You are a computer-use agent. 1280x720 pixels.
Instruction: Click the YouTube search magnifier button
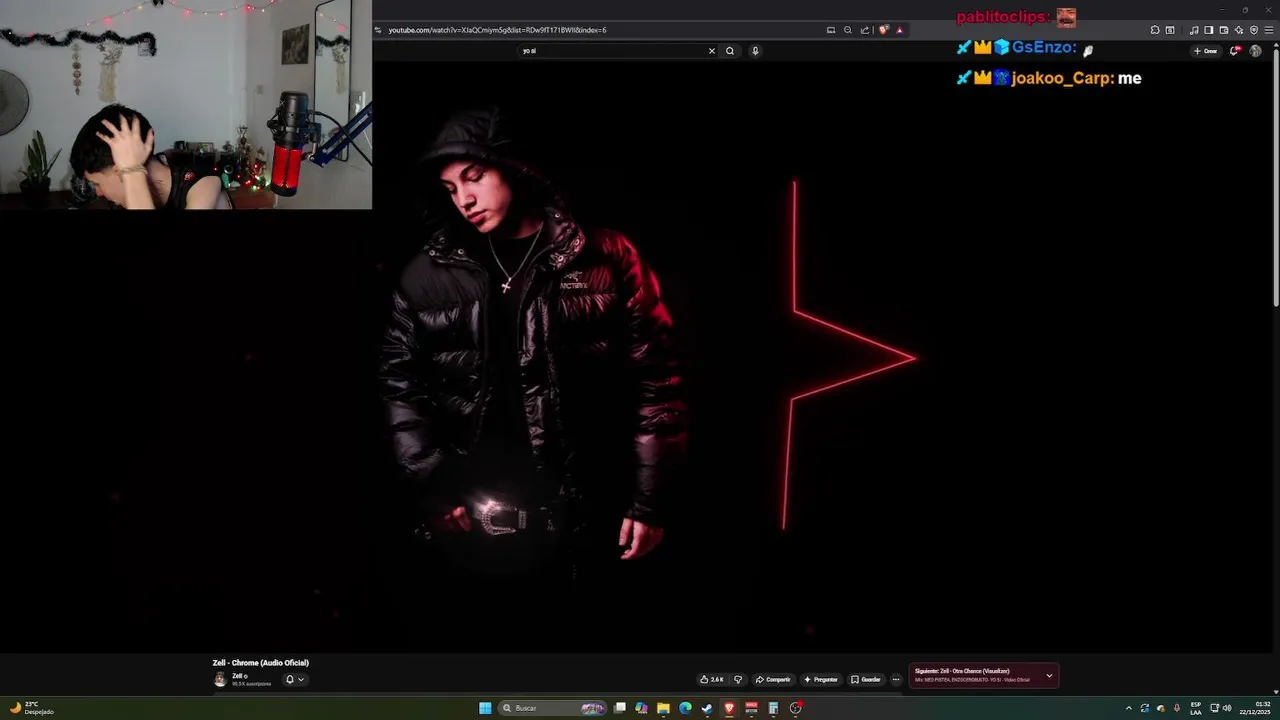point(730,51)
